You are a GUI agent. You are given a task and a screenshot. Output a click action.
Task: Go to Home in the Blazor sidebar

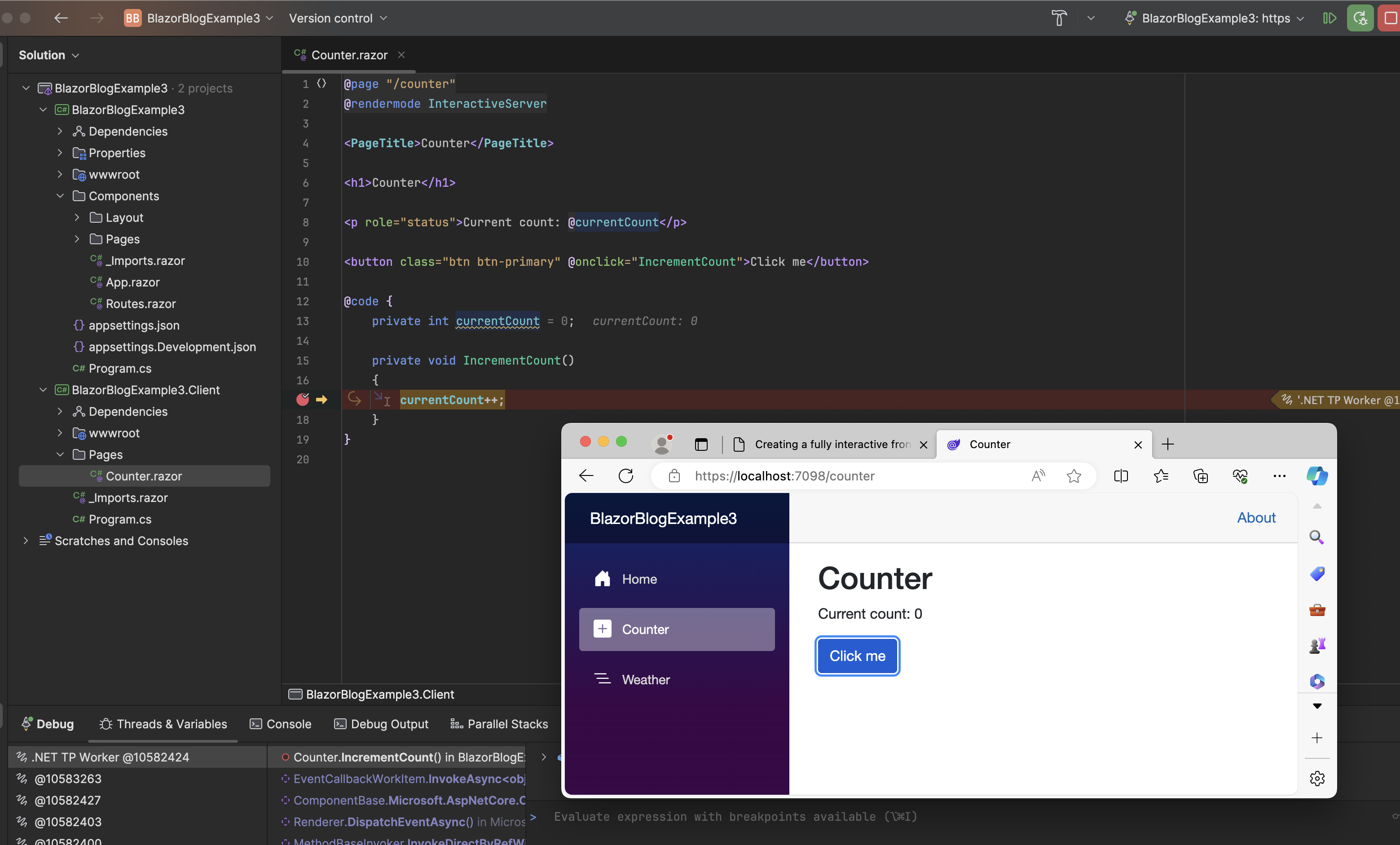point(676,579)
